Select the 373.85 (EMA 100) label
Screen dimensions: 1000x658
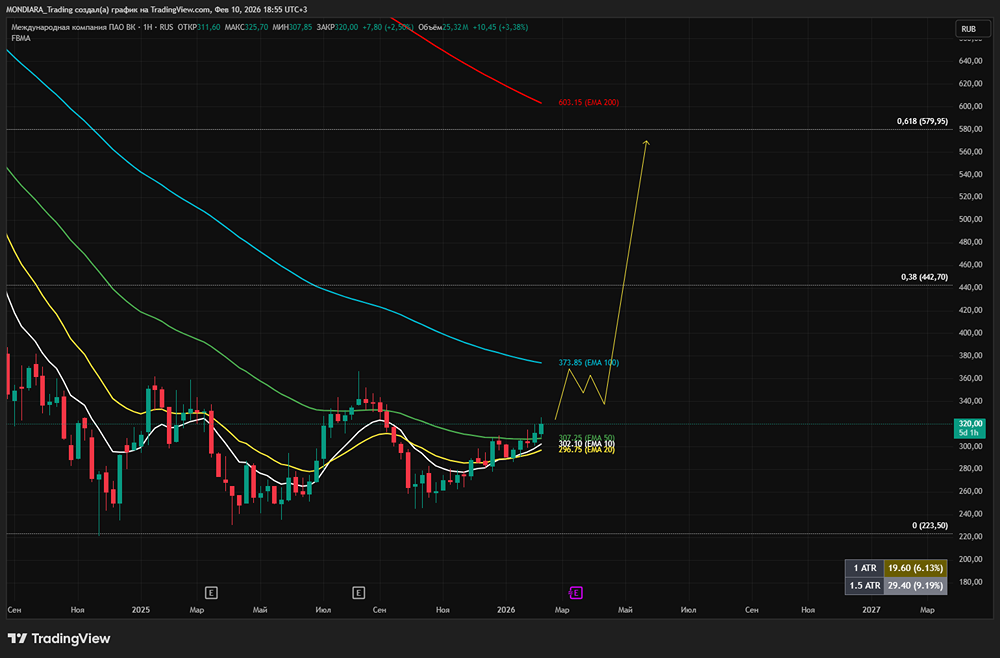pos(588,362)
